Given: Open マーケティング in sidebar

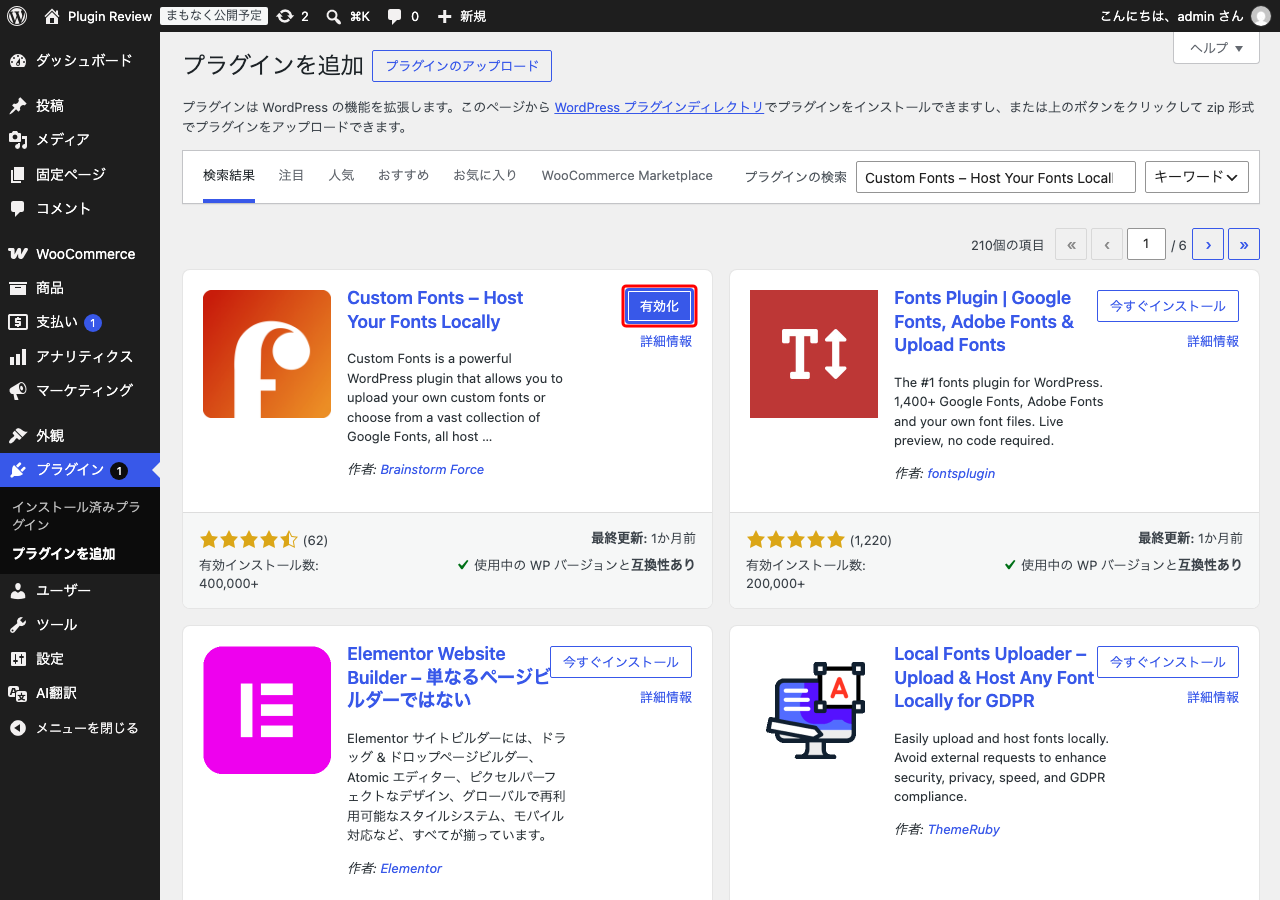Looking at the screenshot, I should point(80,390).
